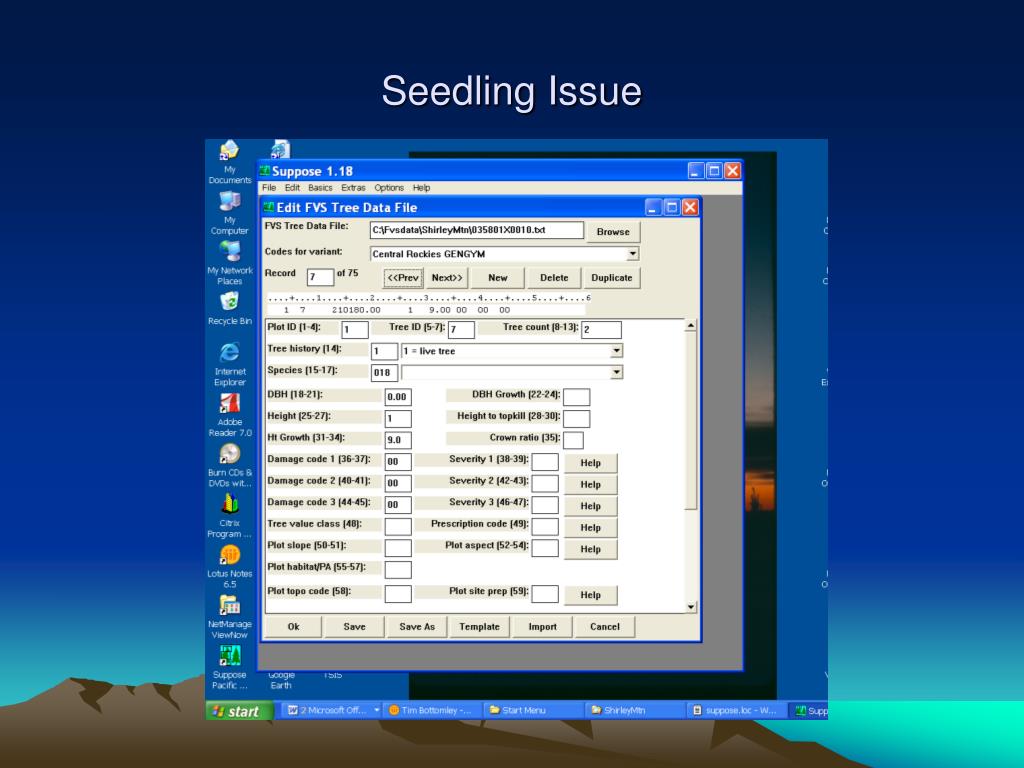Open the Edit menu

pyautogui.click(x=292, y=187)
